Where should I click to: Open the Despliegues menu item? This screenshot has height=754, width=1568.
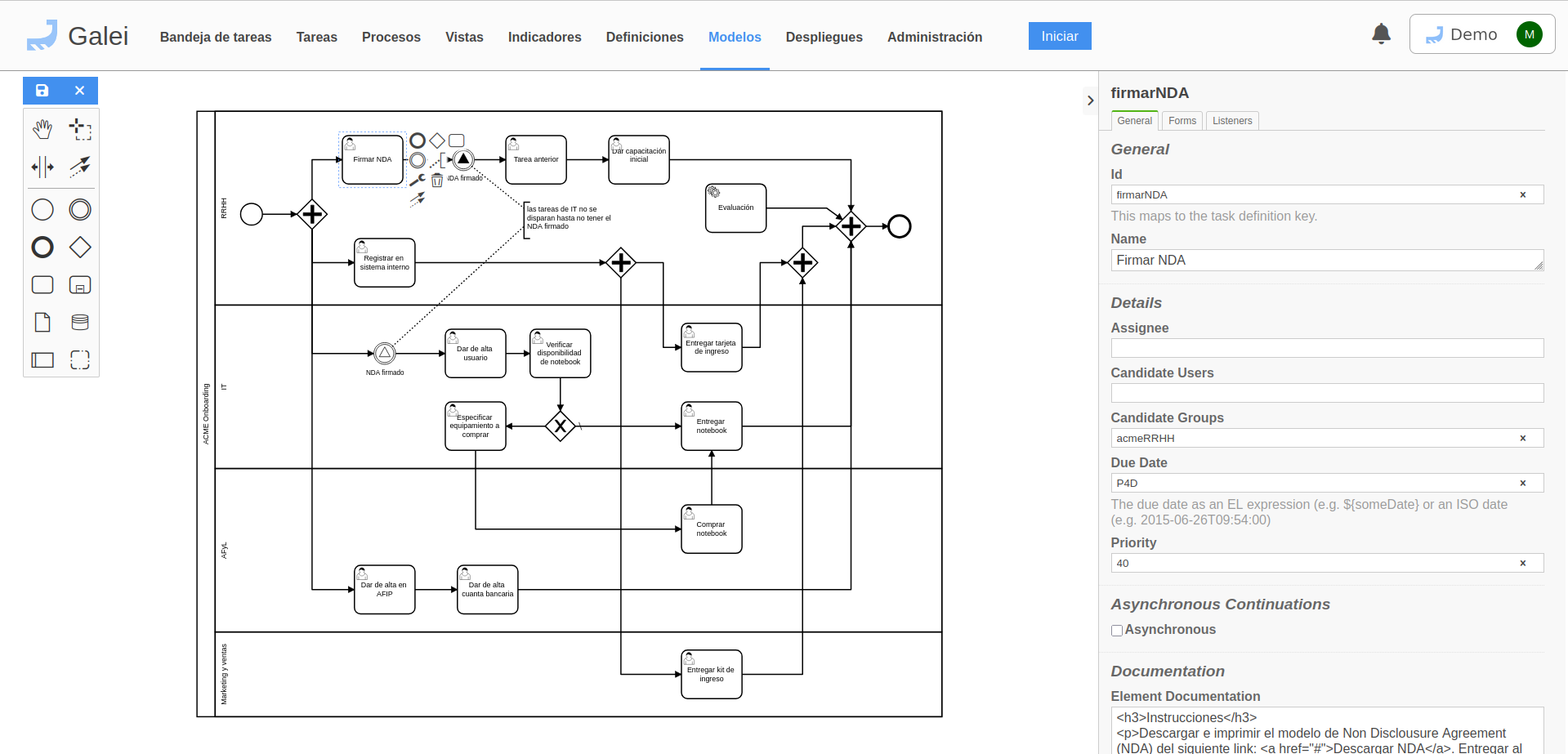pyautogui.click(x=824, y=38)
